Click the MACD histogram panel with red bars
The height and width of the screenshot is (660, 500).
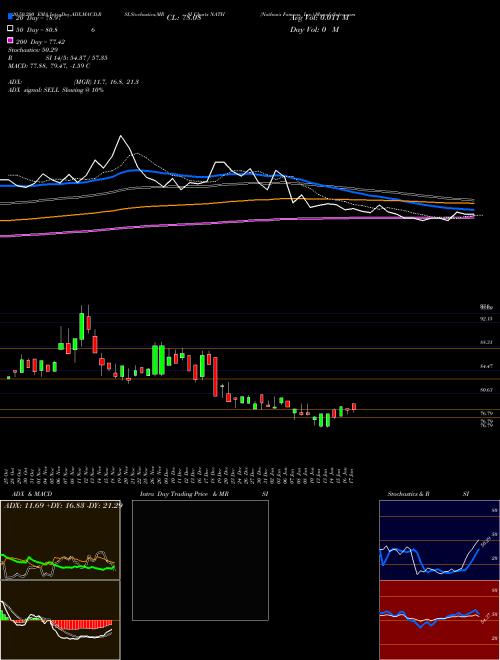coord(60,620)
